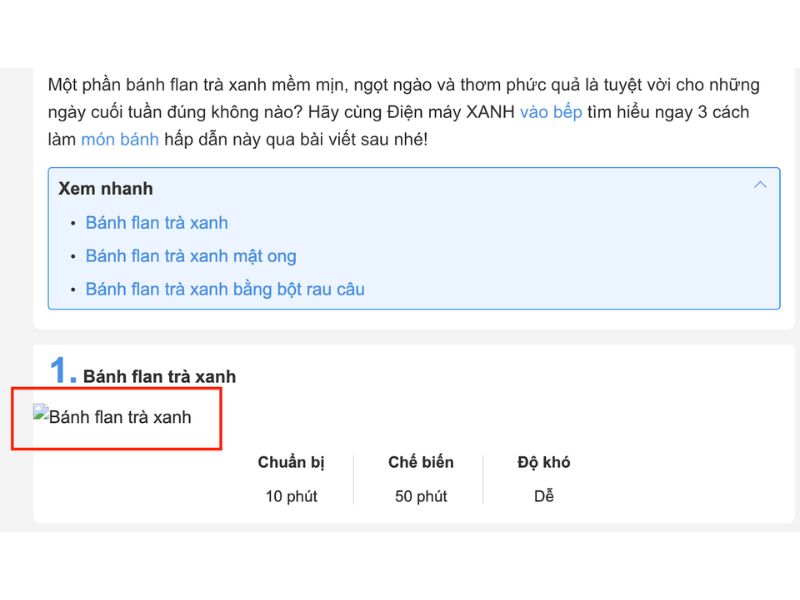This screenshot has width=800, height=600.
Task: Select the Xem nhanh panel title
Action: (x=105, y=188)
